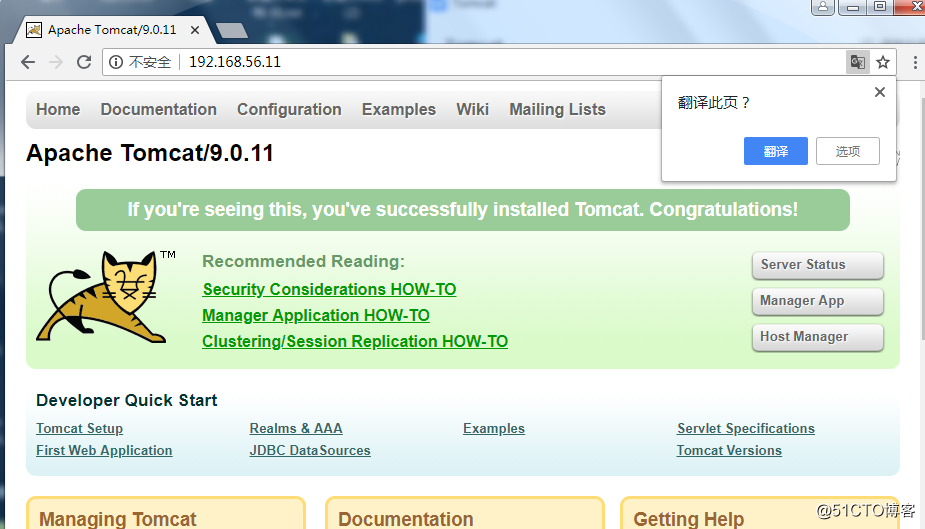
Task: Bookmark this page with the star icon
Action: [883, 62]
